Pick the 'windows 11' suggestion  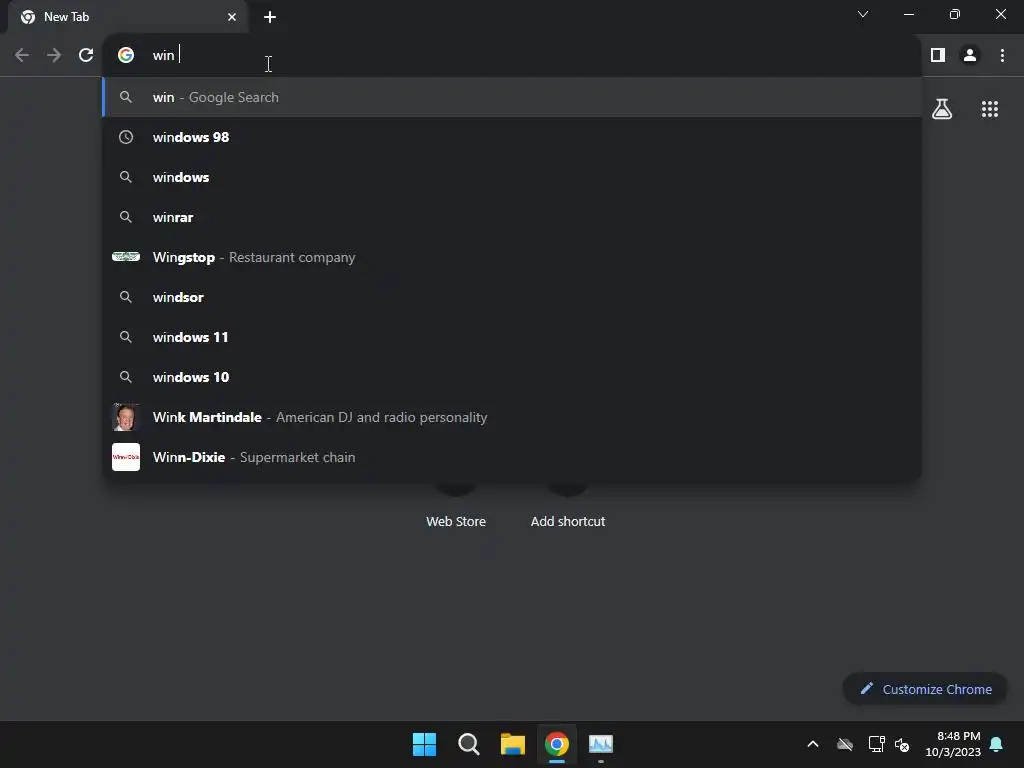coord(512,337)
